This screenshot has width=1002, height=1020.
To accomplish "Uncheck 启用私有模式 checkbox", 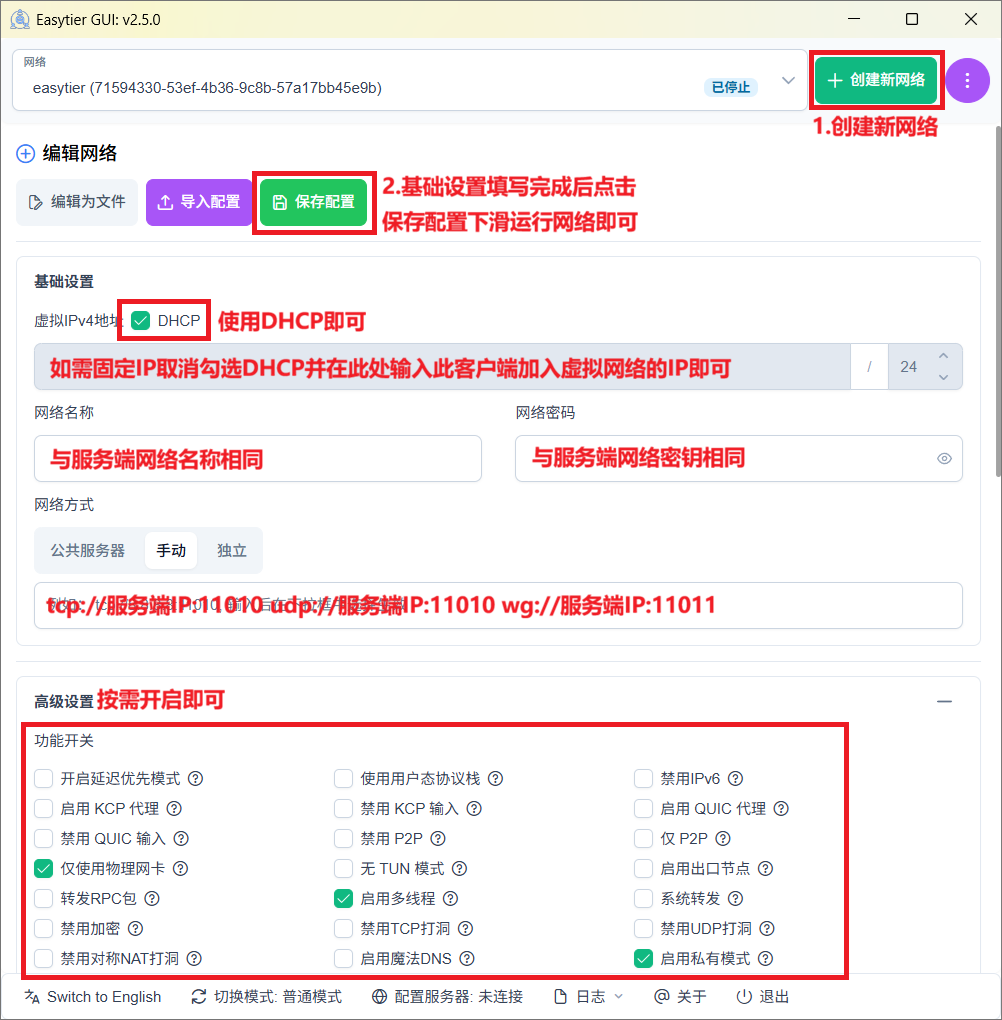I will 643,958.
